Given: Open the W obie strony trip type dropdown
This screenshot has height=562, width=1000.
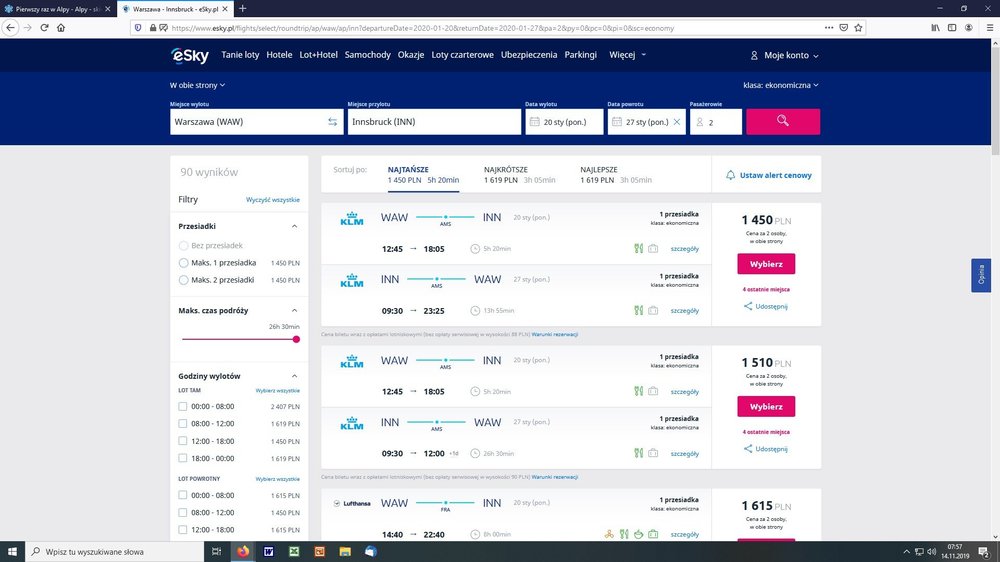Looking at the screenshot, I should pyautogui.click(x=197, y=85).
